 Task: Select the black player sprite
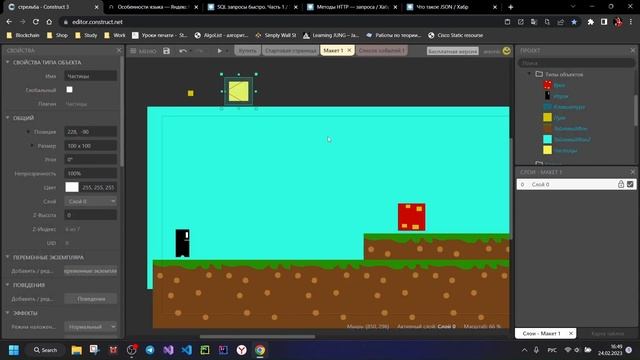tap(182, 243)
